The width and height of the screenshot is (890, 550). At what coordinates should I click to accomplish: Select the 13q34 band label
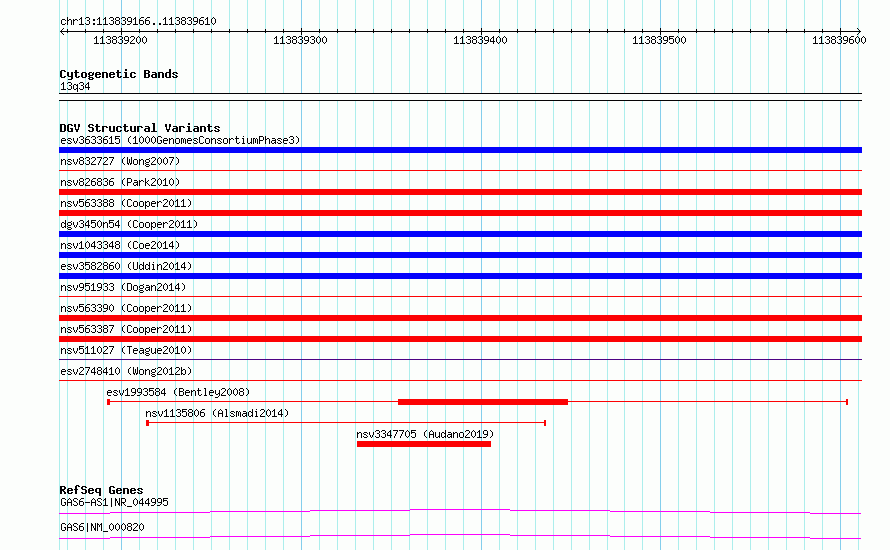tap(75, 86)
